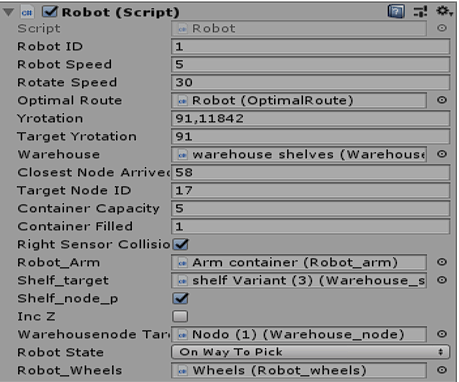Open the Robot State dropdown
The image size is (459, 382).
click(x=310, y=352)
